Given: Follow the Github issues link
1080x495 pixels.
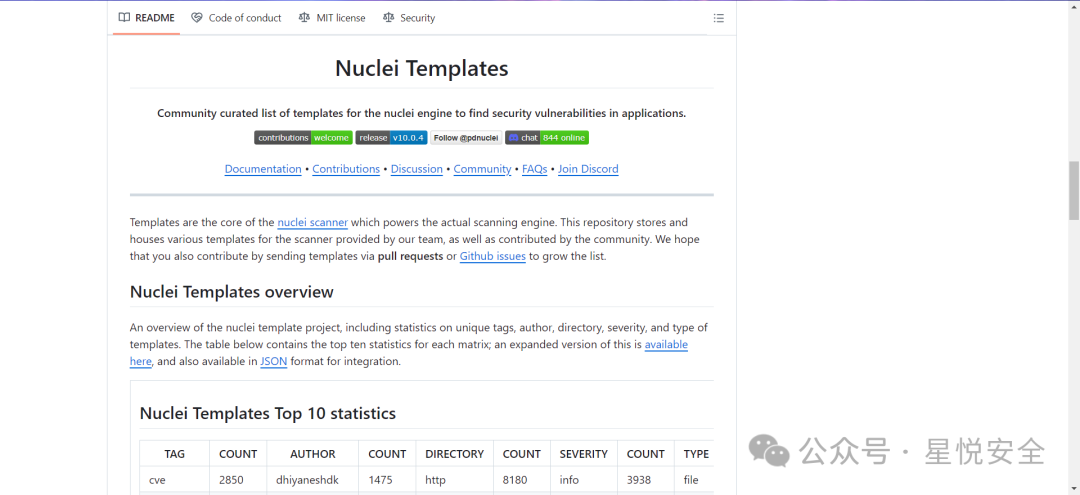Looking at the screenshot, I should point(492,256).
